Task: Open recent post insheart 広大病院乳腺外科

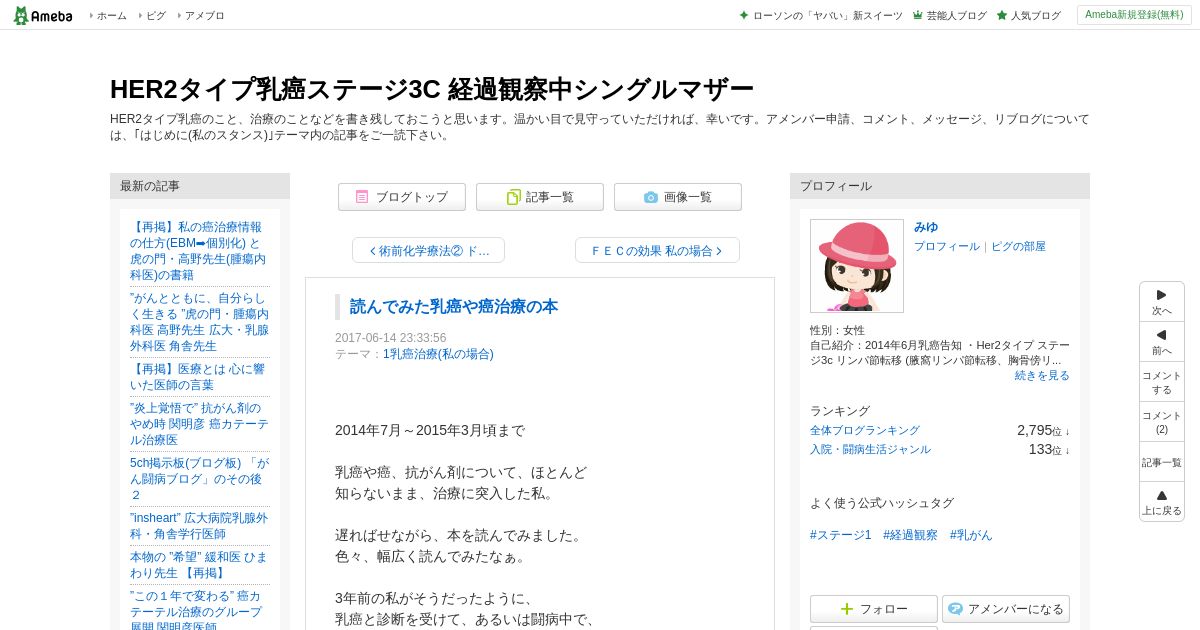Action: pyautogui.click(x=199, y=526)
